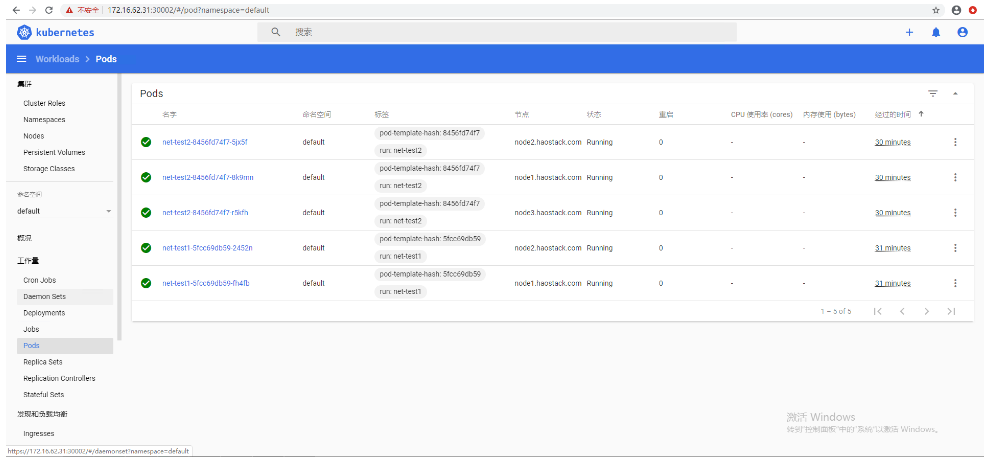Toggle the sidebar with the hamburger menu
The height and width of the screenshot is (461, 992).
point(22,59)
